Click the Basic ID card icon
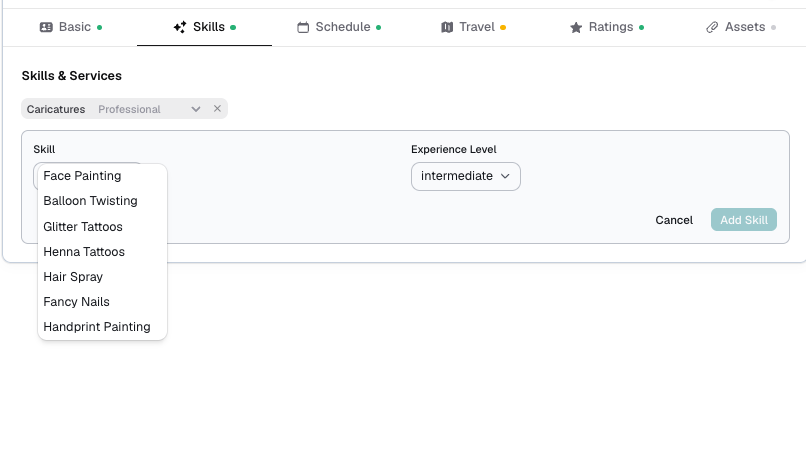 point(46,27)
